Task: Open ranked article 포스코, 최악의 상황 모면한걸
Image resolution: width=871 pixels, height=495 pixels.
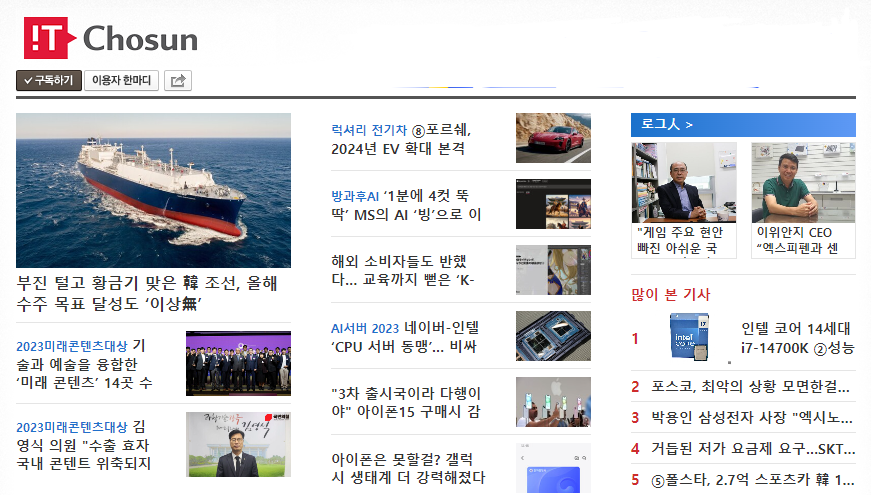Action: pos(750,387)
